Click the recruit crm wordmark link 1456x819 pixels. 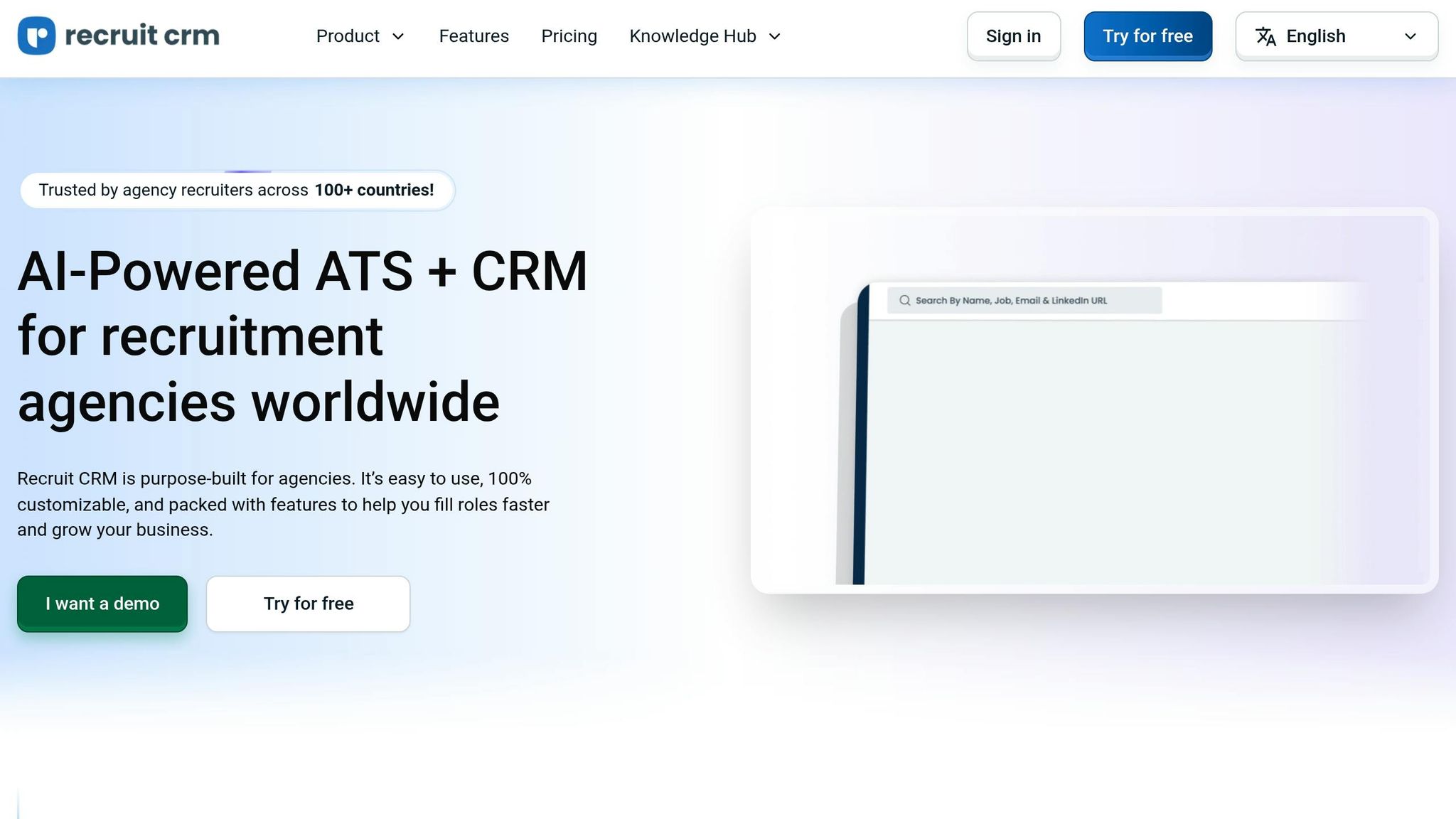coord(141,35)
